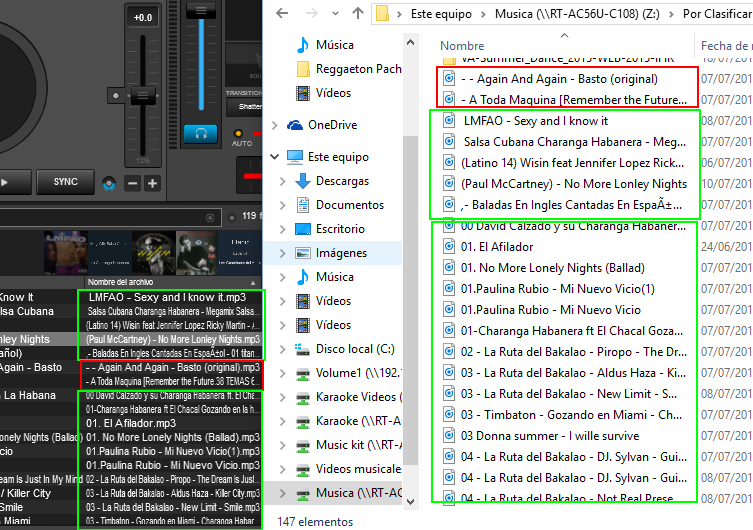Click the +0.0 pitch value display
This screenshot has height=530, width=753.
(143, 18)
